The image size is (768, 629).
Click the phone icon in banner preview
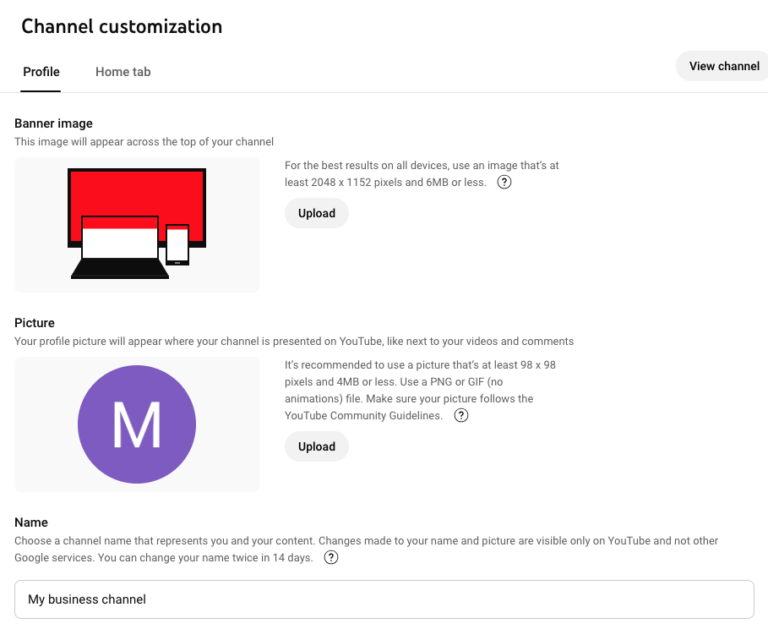click(x=177, y=244)
